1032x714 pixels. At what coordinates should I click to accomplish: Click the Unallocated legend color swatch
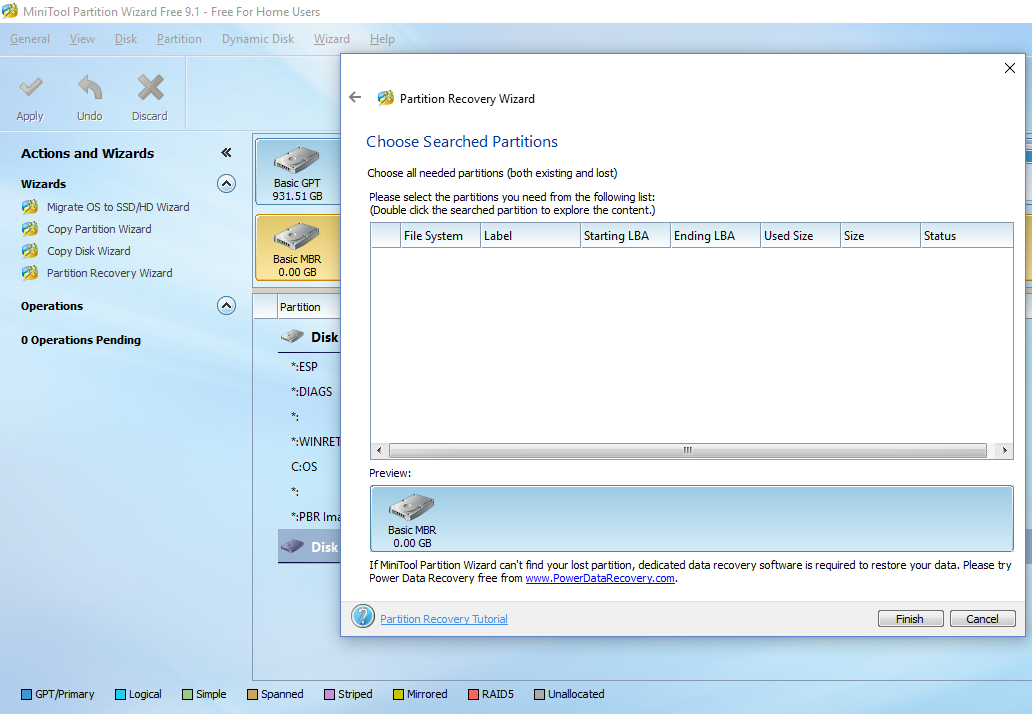coord(540,694)
